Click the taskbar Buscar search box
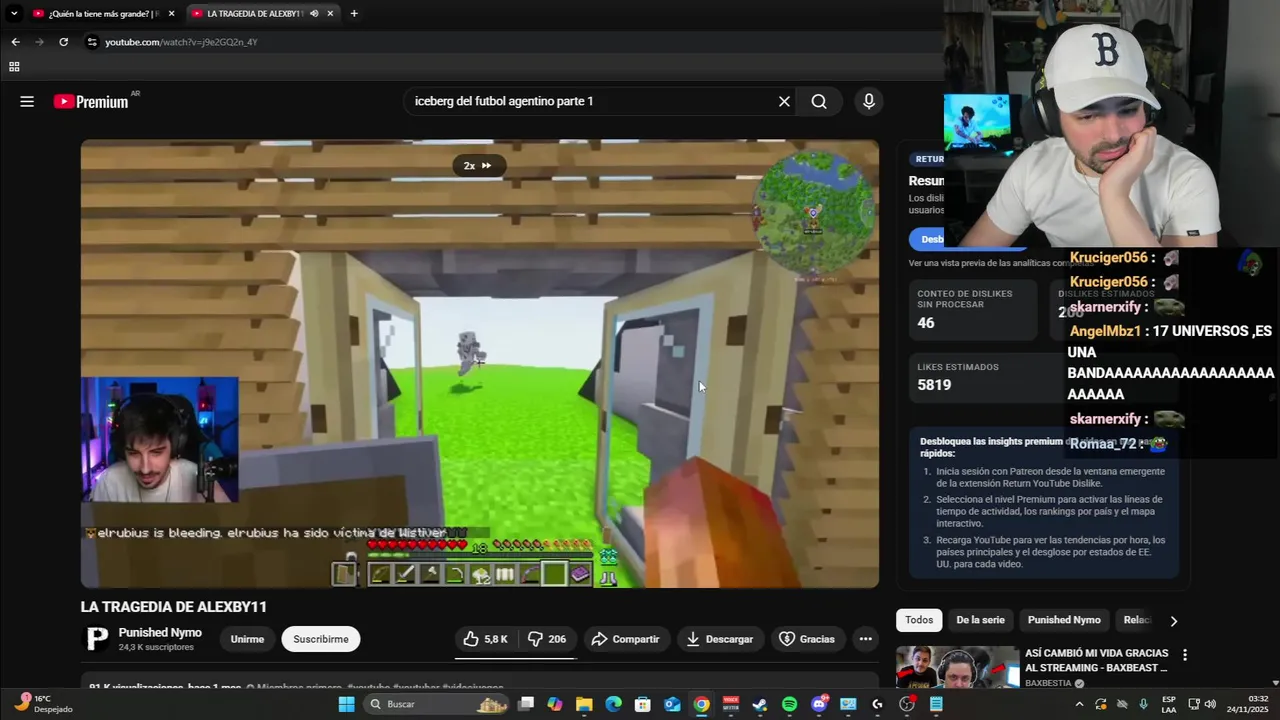This screenshot has width=1280, height=720. pyautogui.click(x=435, y=704)
